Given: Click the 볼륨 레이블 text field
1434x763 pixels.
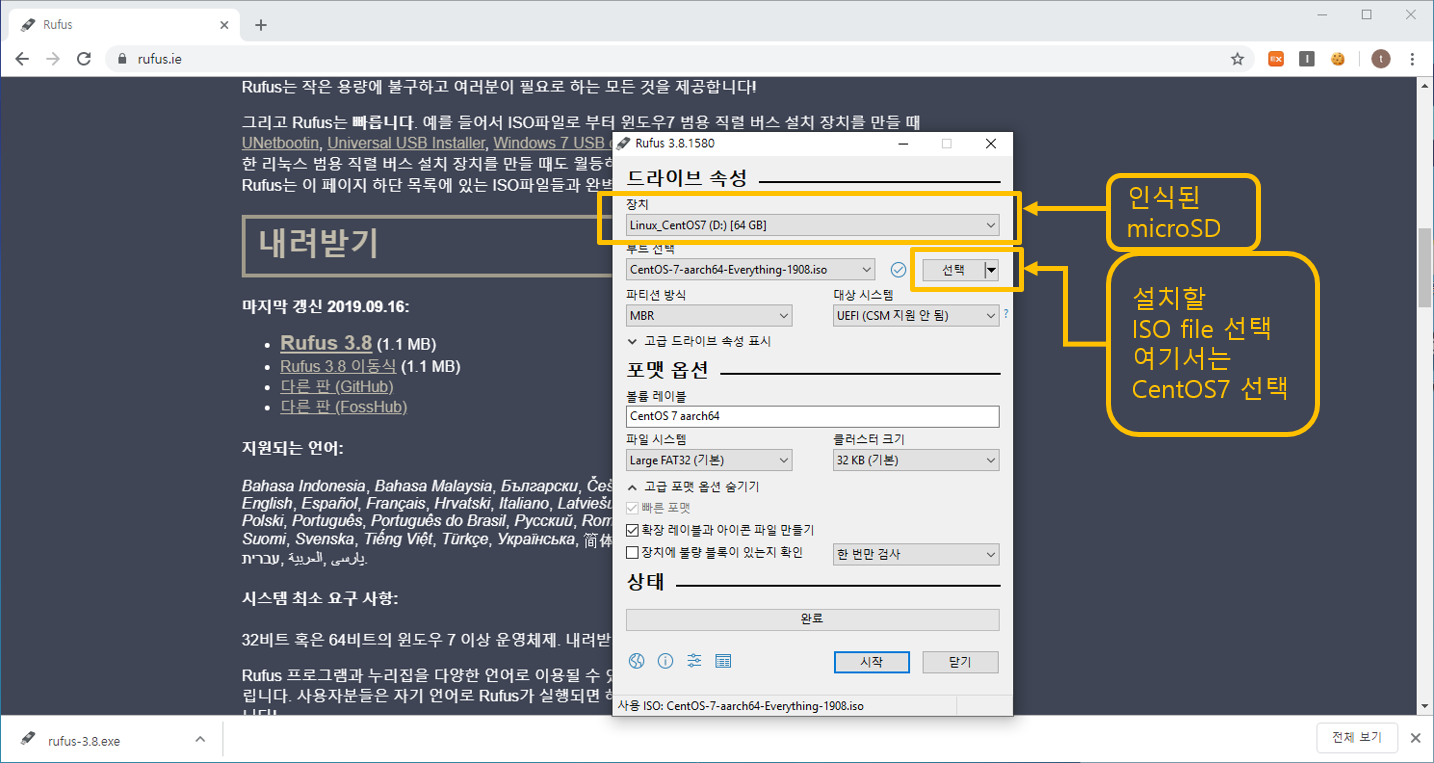Looking at the screenshot, I should (x=812, y=416).
